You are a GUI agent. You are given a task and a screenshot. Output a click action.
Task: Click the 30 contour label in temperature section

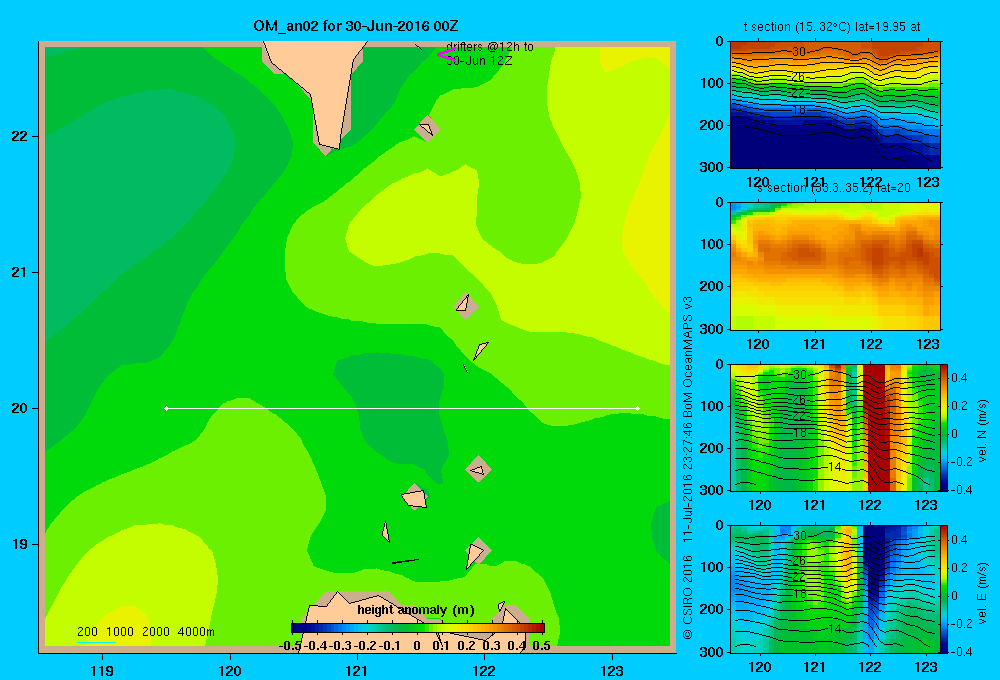click(x=799, y=52)
